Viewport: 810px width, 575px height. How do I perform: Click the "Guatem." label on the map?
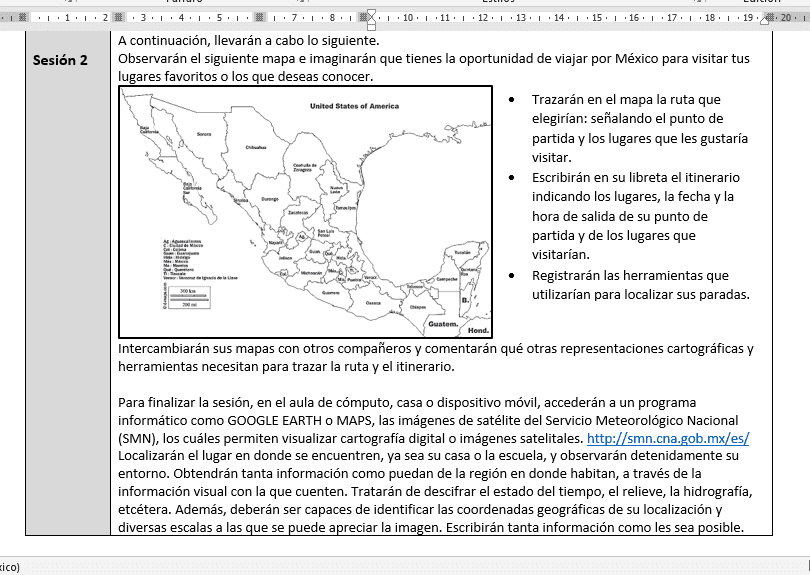point(443,324)
